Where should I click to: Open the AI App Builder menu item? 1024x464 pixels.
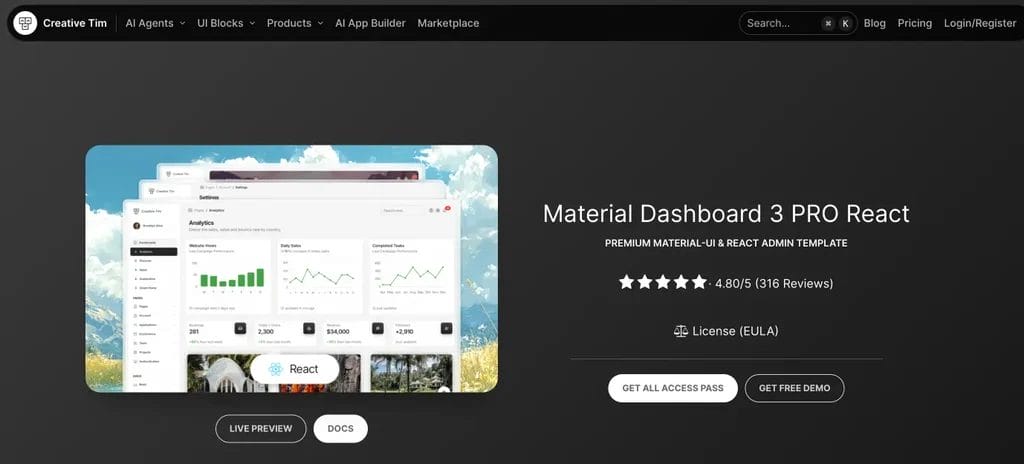point(370,23)
